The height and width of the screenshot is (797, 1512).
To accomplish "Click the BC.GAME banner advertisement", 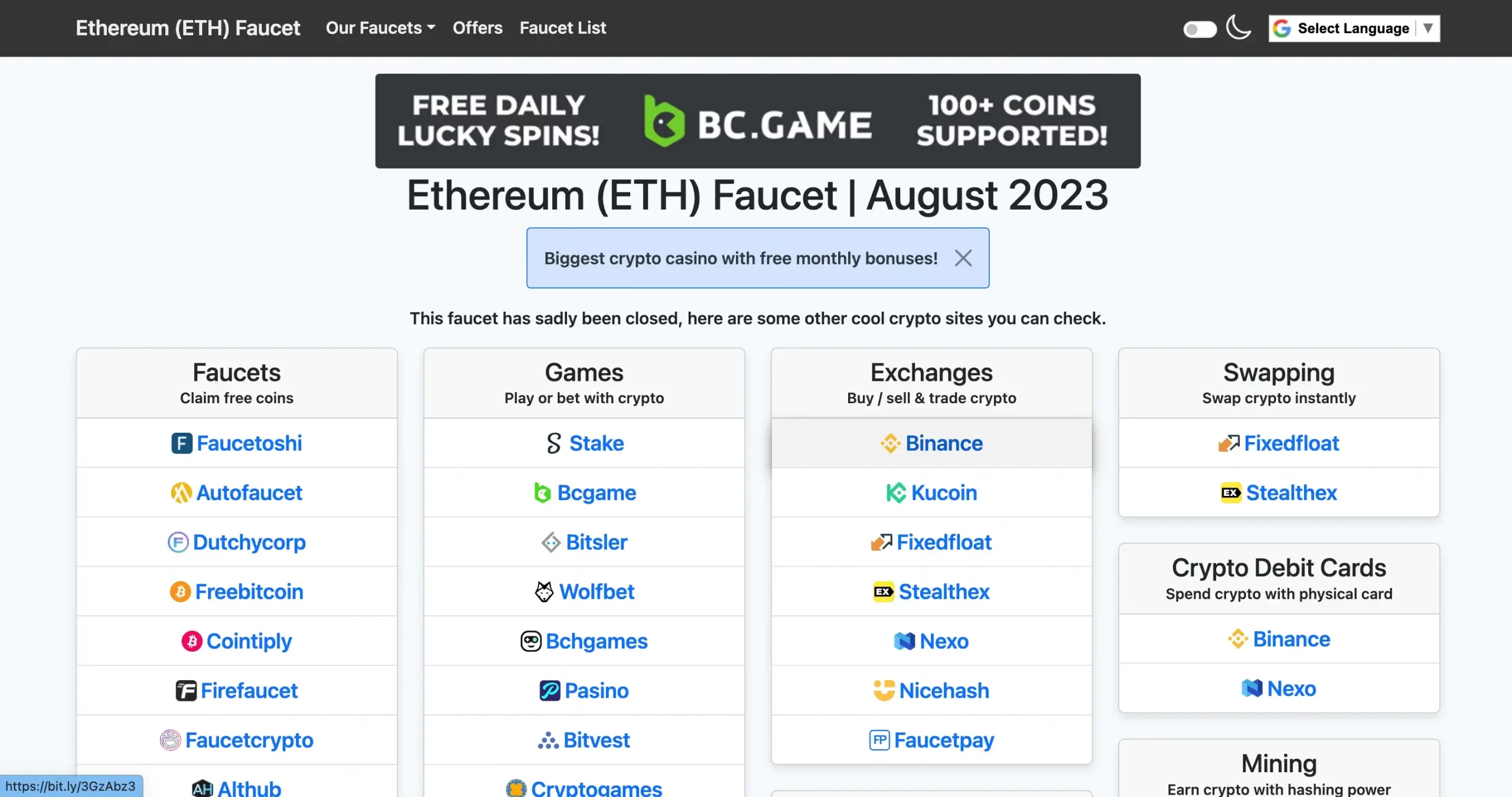I will coord(758,121).
